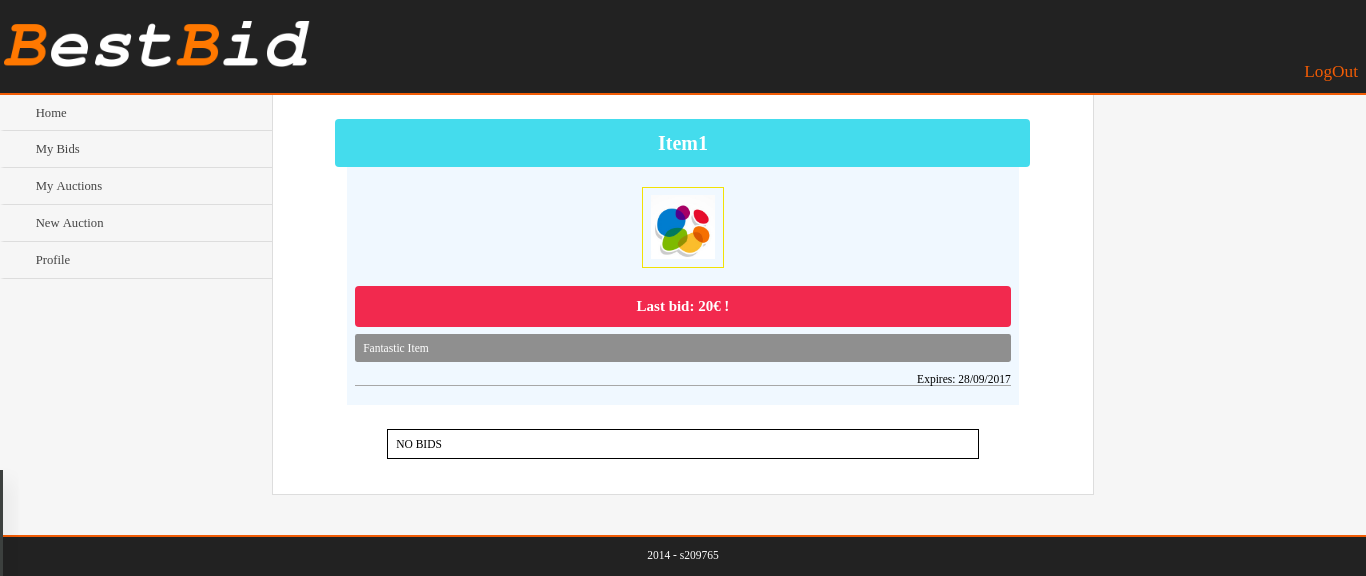Click the divider line under the expiry date

(600, 385)
